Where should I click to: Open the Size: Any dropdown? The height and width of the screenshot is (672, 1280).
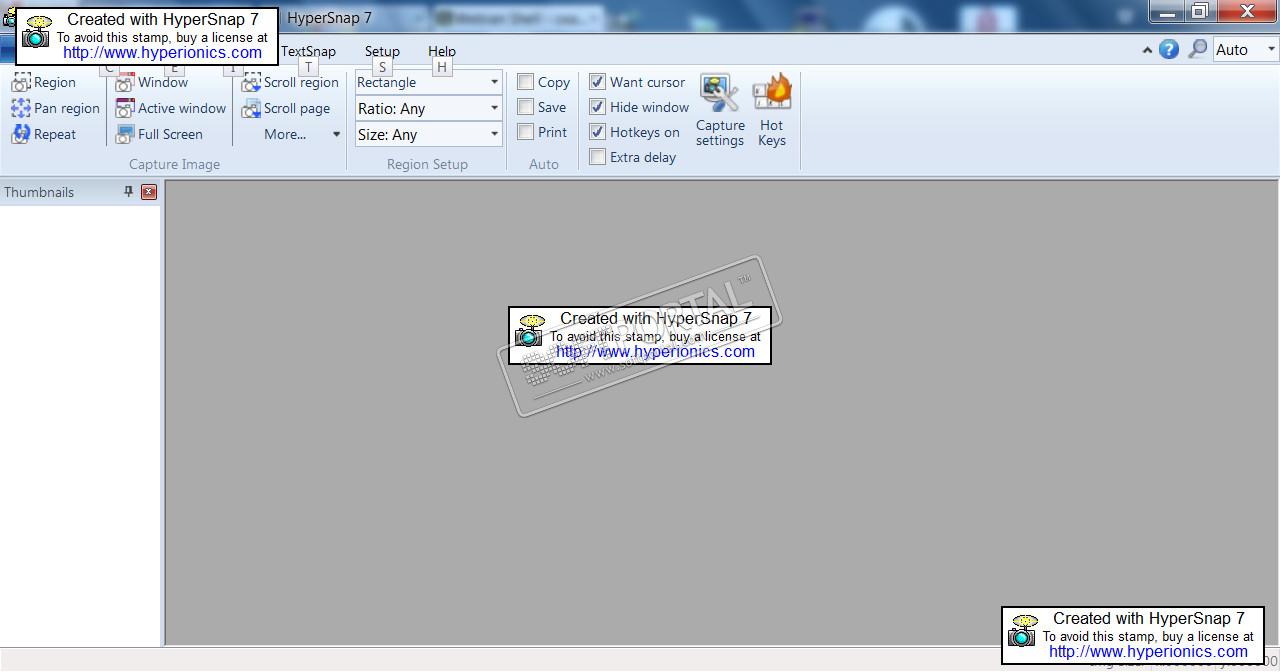(x=428, y=134)
